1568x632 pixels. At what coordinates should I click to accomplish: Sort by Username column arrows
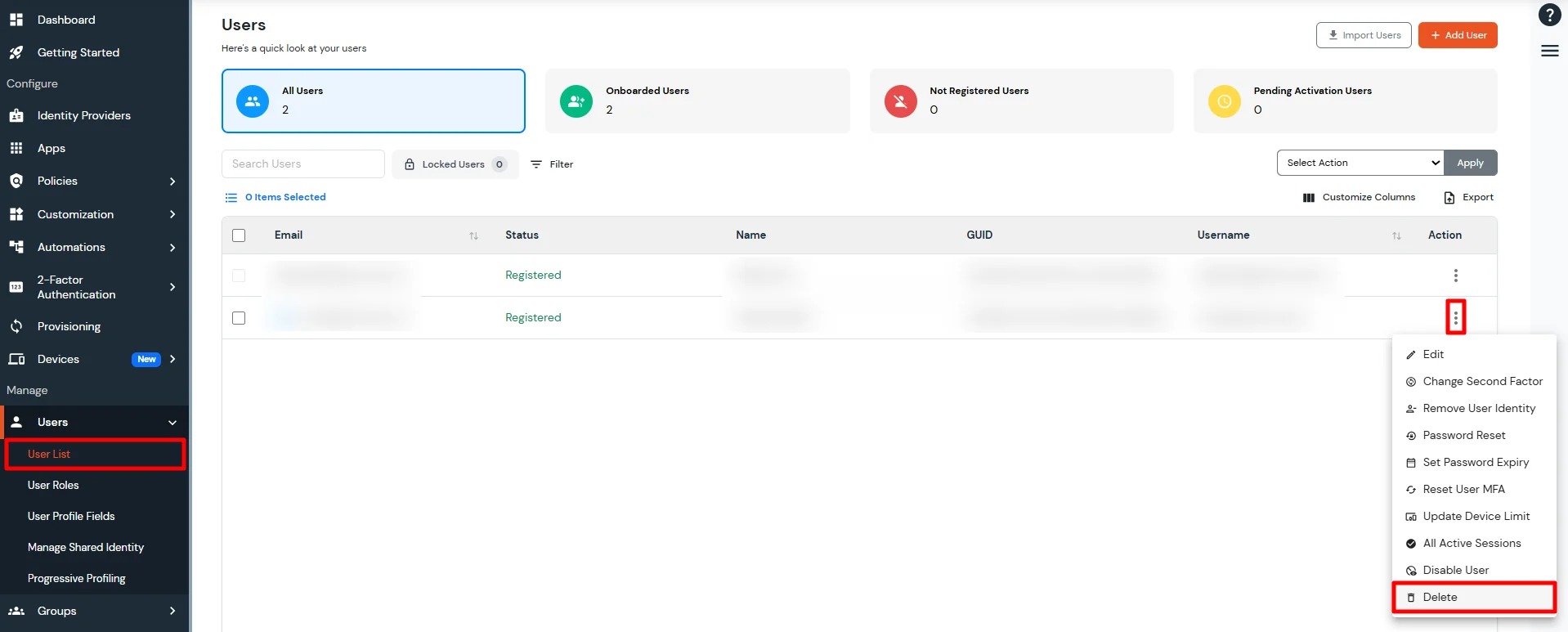[1396, 235]
